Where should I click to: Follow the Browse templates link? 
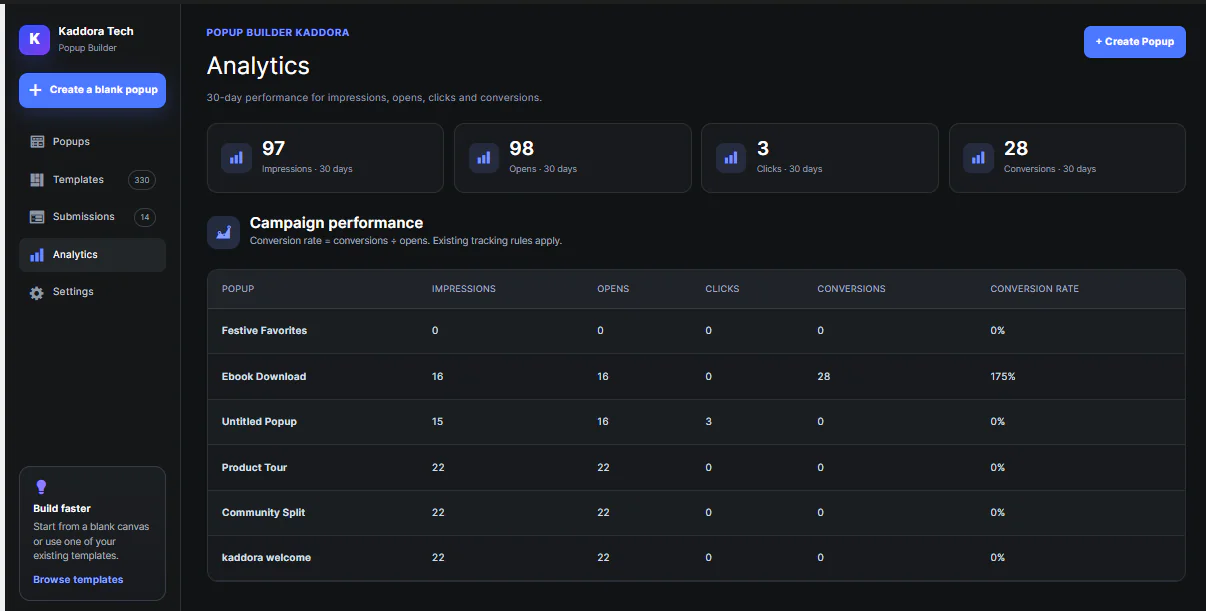[78, 580]
